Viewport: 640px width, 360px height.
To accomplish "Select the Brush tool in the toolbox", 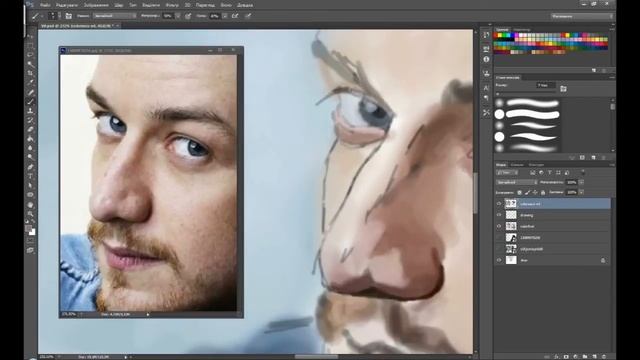I will (30, 102).
